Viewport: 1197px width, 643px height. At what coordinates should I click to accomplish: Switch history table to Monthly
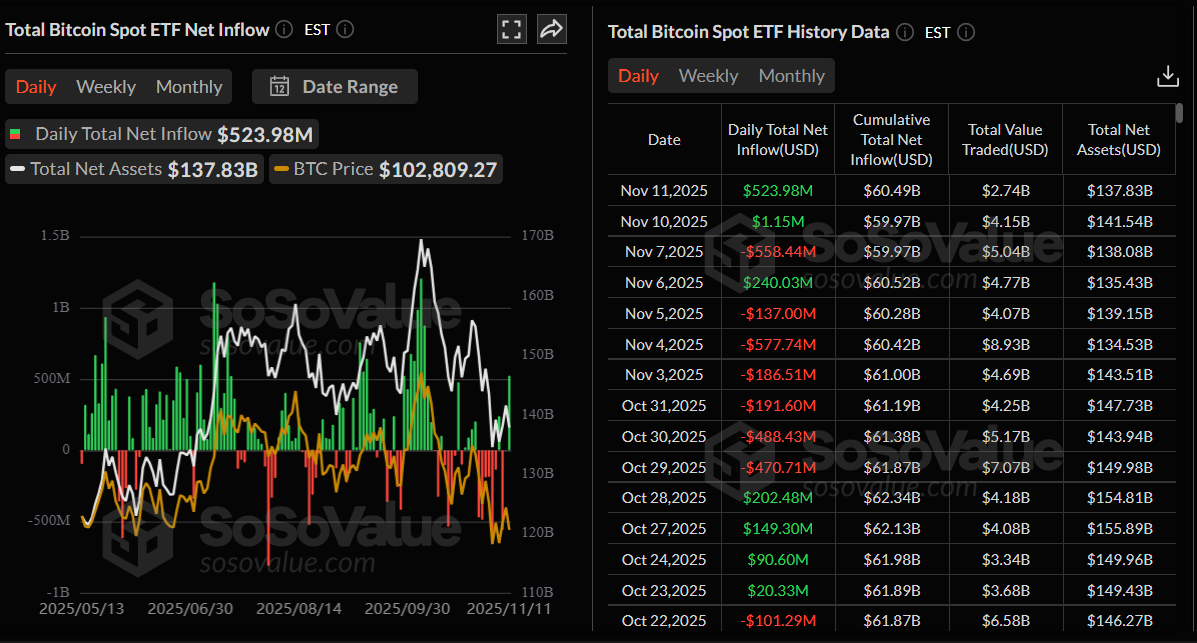pyautogui.click(x=791, y=76)
